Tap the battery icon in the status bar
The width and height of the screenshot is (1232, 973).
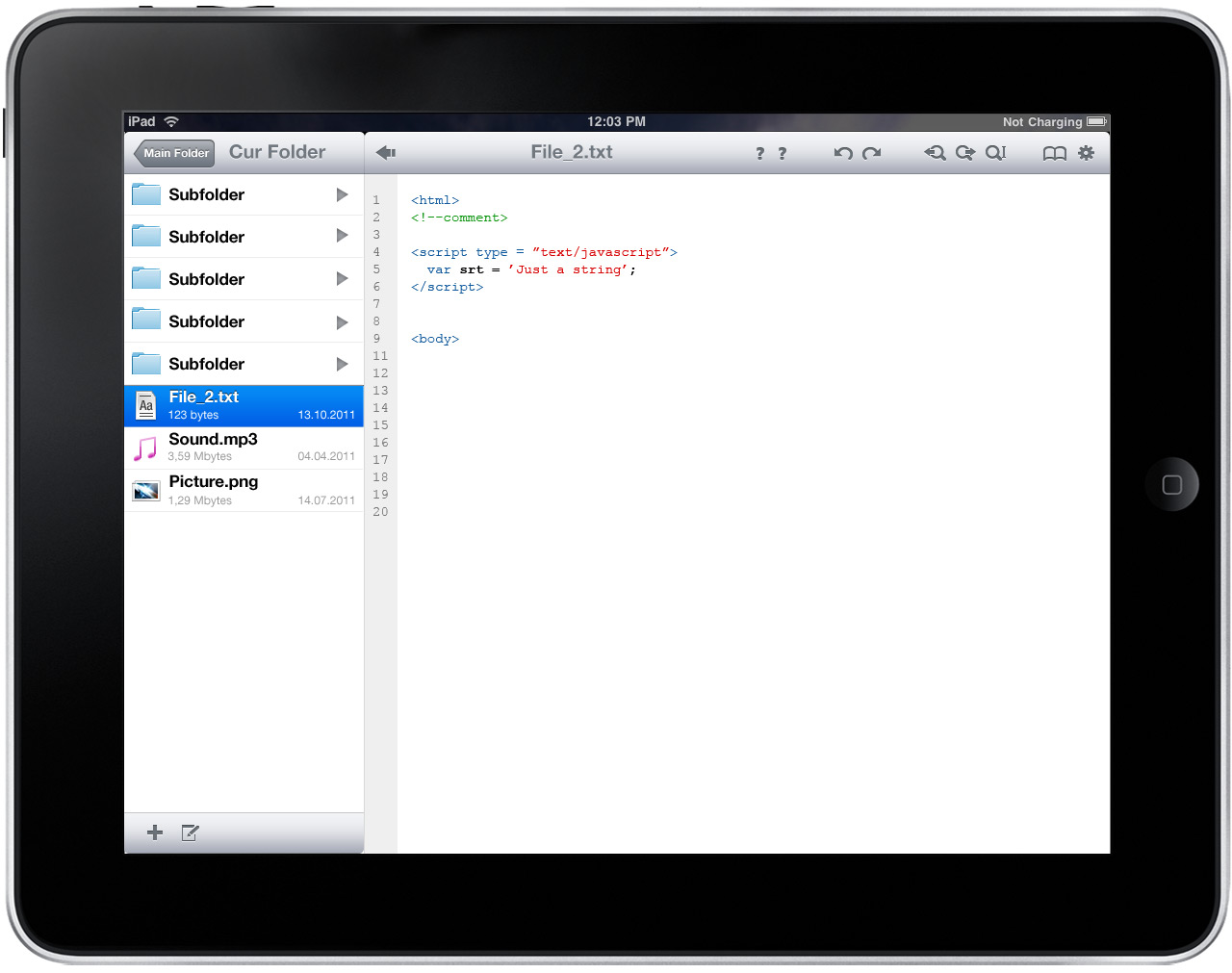point(1096,122)
